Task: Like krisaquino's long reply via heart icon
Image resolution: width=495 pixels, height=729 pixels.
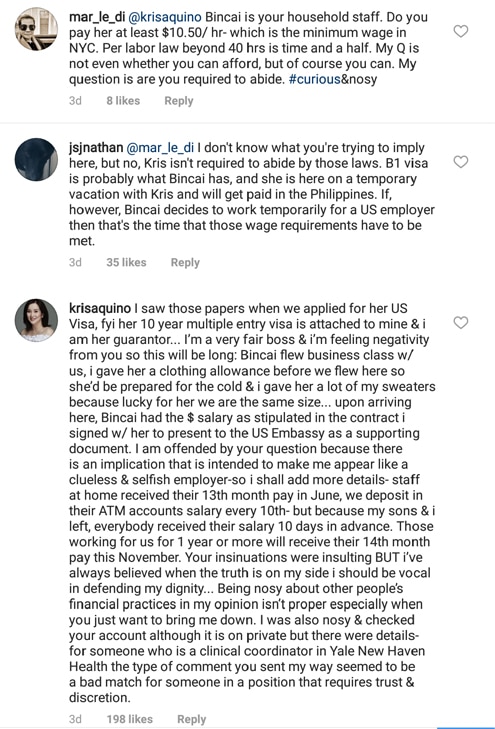Action: (461, 323)
